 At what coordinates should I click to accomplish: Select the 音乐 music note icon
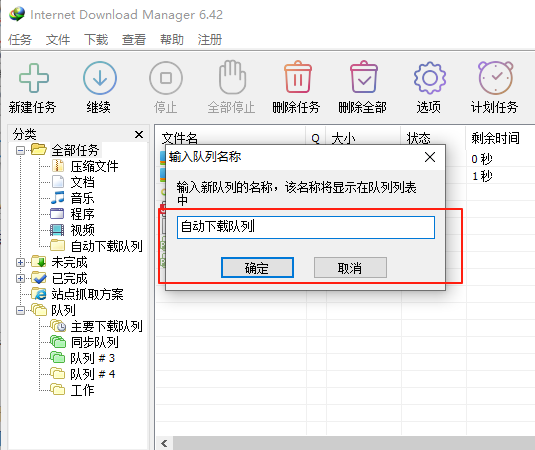tap(58, 198)
